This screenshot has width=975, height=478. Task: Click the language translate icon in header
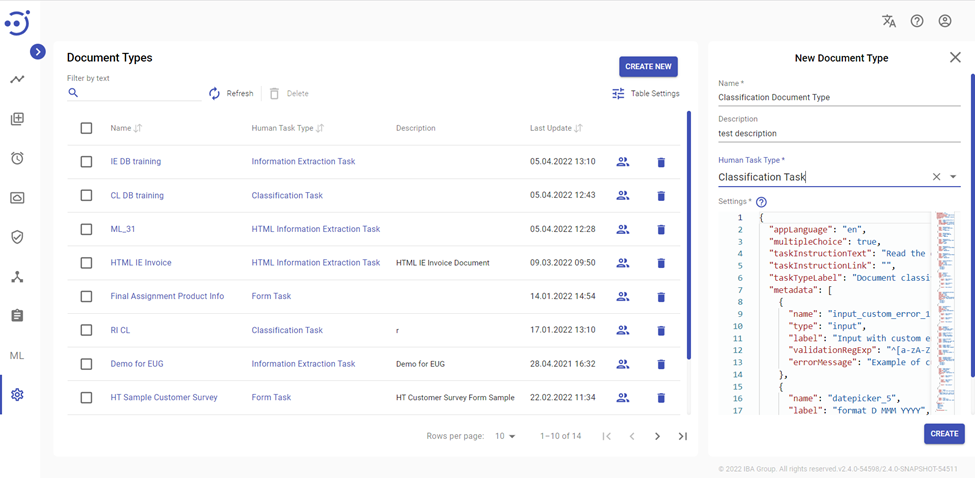[888, 21]
